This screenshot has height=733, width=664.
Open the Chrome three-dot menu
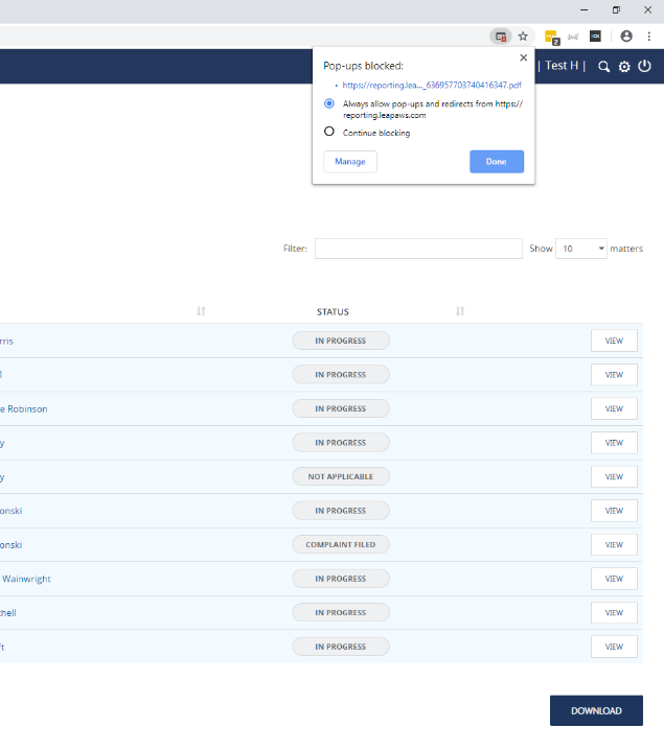tap(649, 36)
